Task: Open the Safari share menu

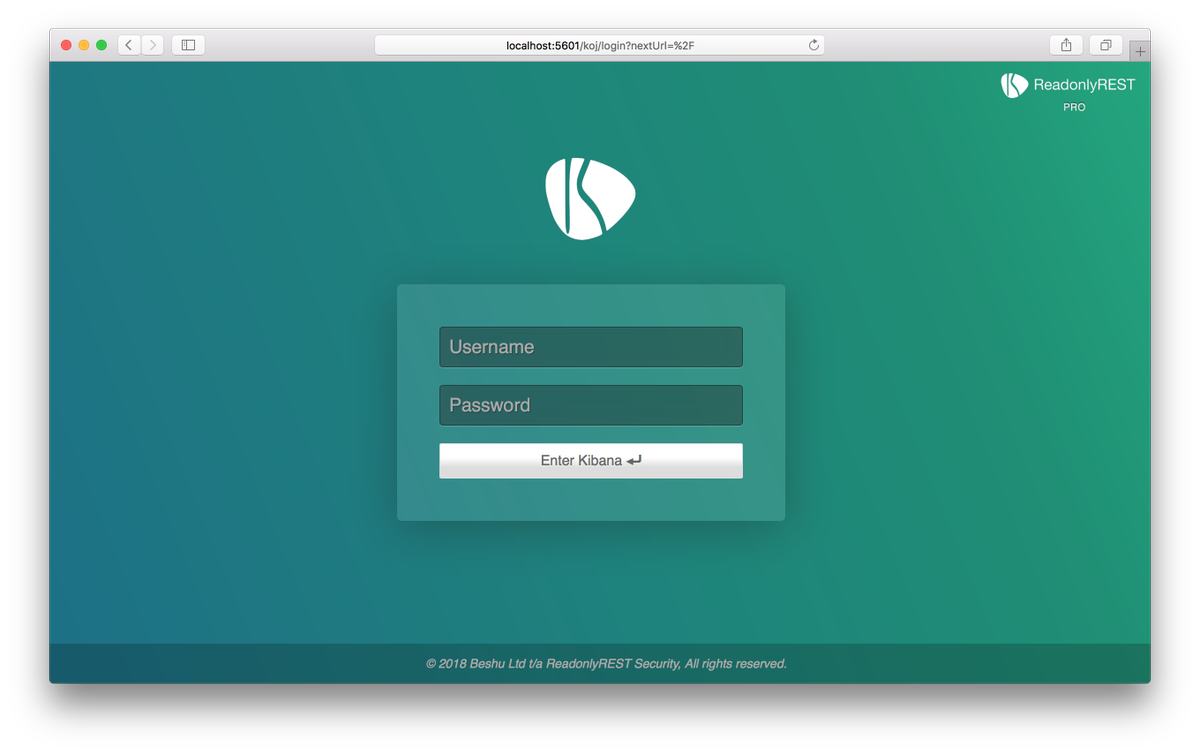Action: click(x=1066, y=45)
